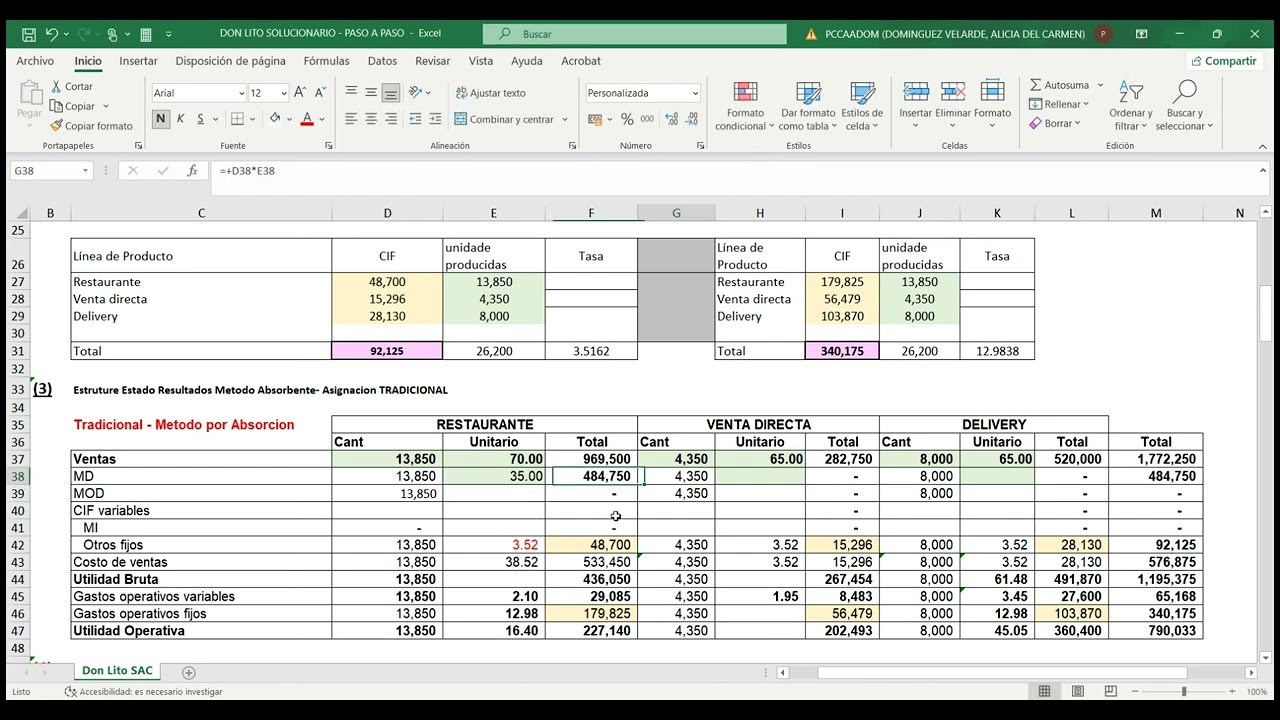
Task: Click the Save icon in title bar
Action: click(28, 34)
